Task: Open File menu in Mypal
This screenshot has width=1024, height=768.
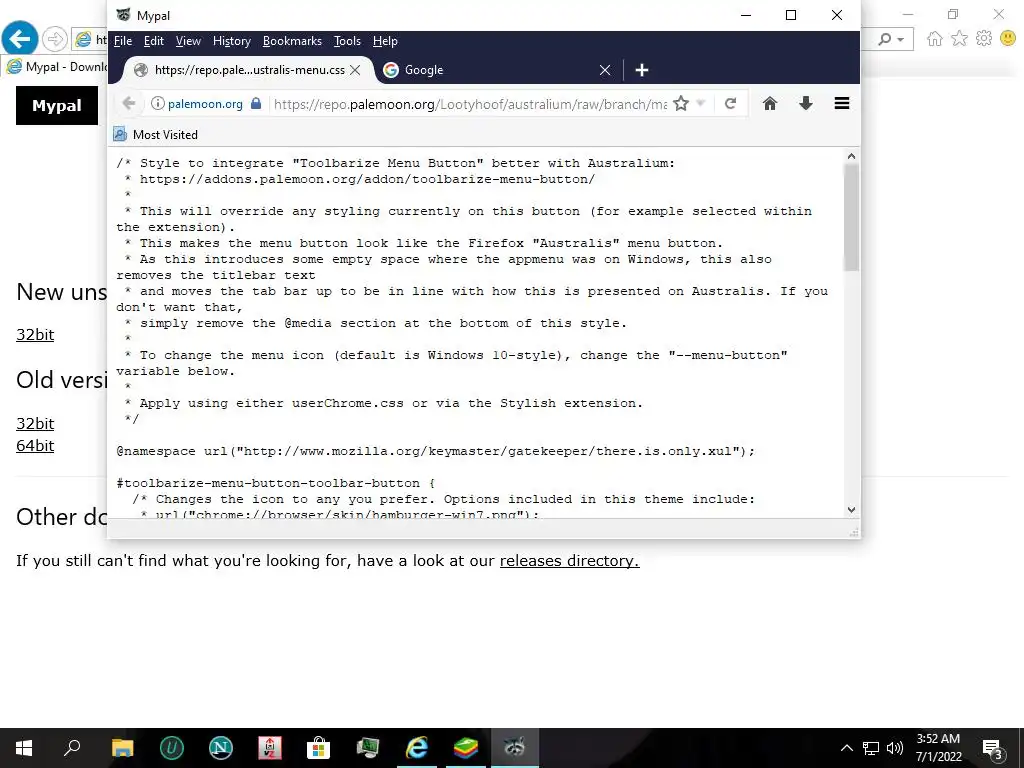Action: [x=123, y=40]
